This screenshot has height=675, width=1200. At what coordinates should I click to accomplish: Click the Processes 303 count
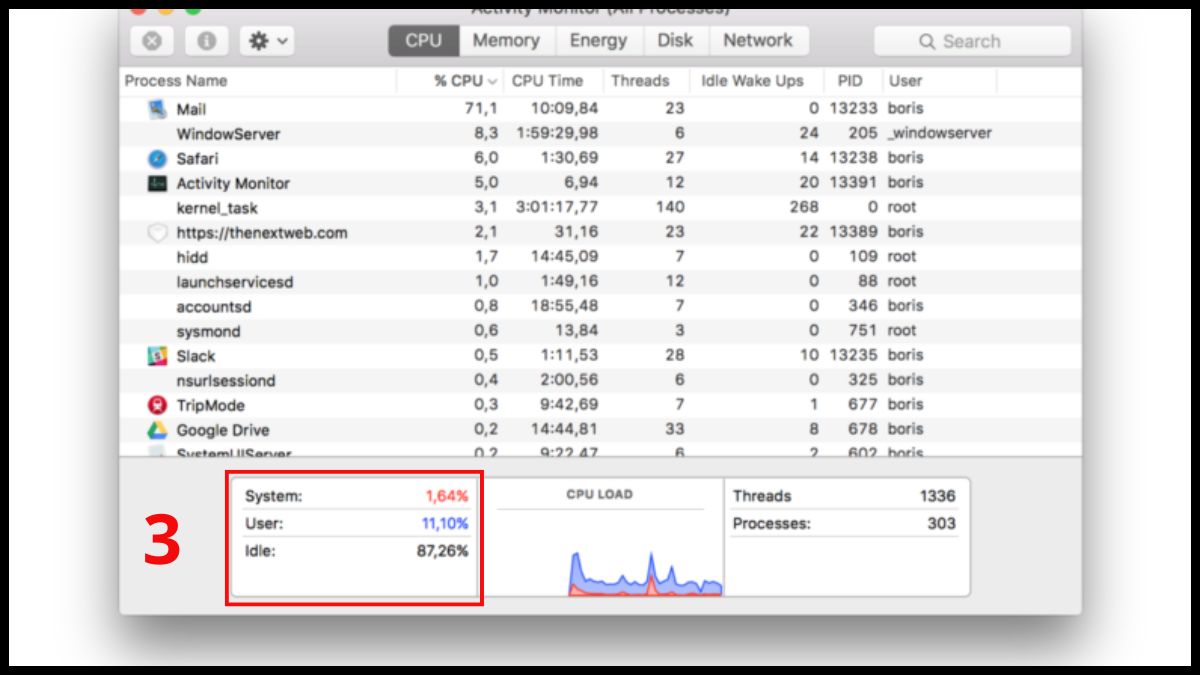click(941, 523)
